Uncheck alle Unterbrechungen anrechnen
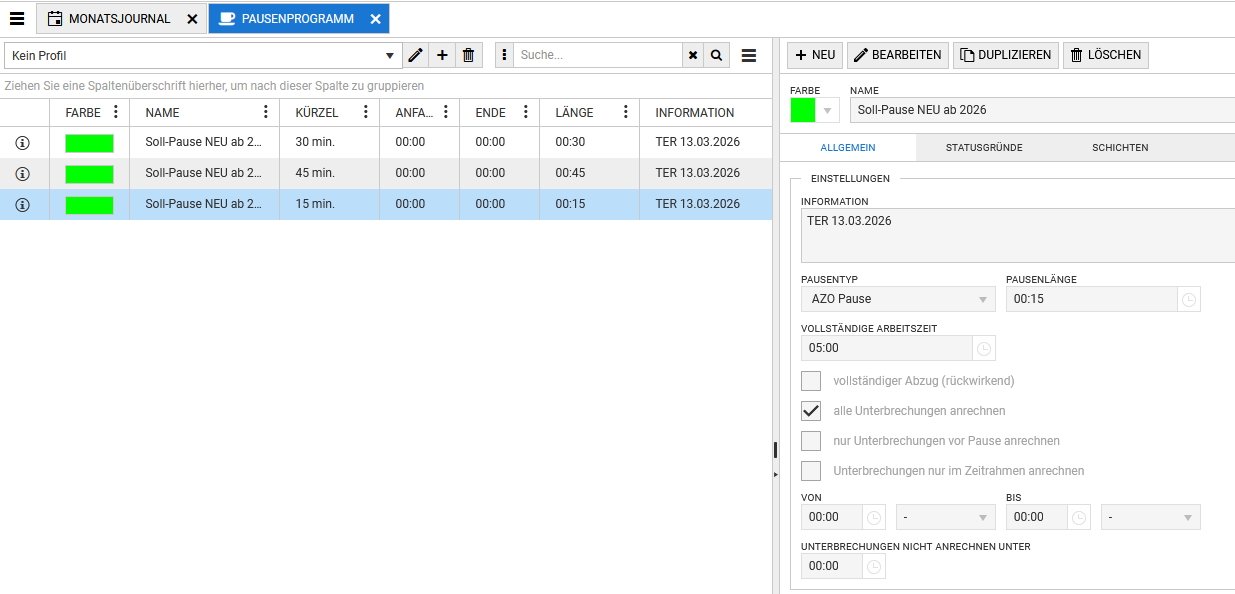Viewport: 1235px width, 594px height. 811,411
